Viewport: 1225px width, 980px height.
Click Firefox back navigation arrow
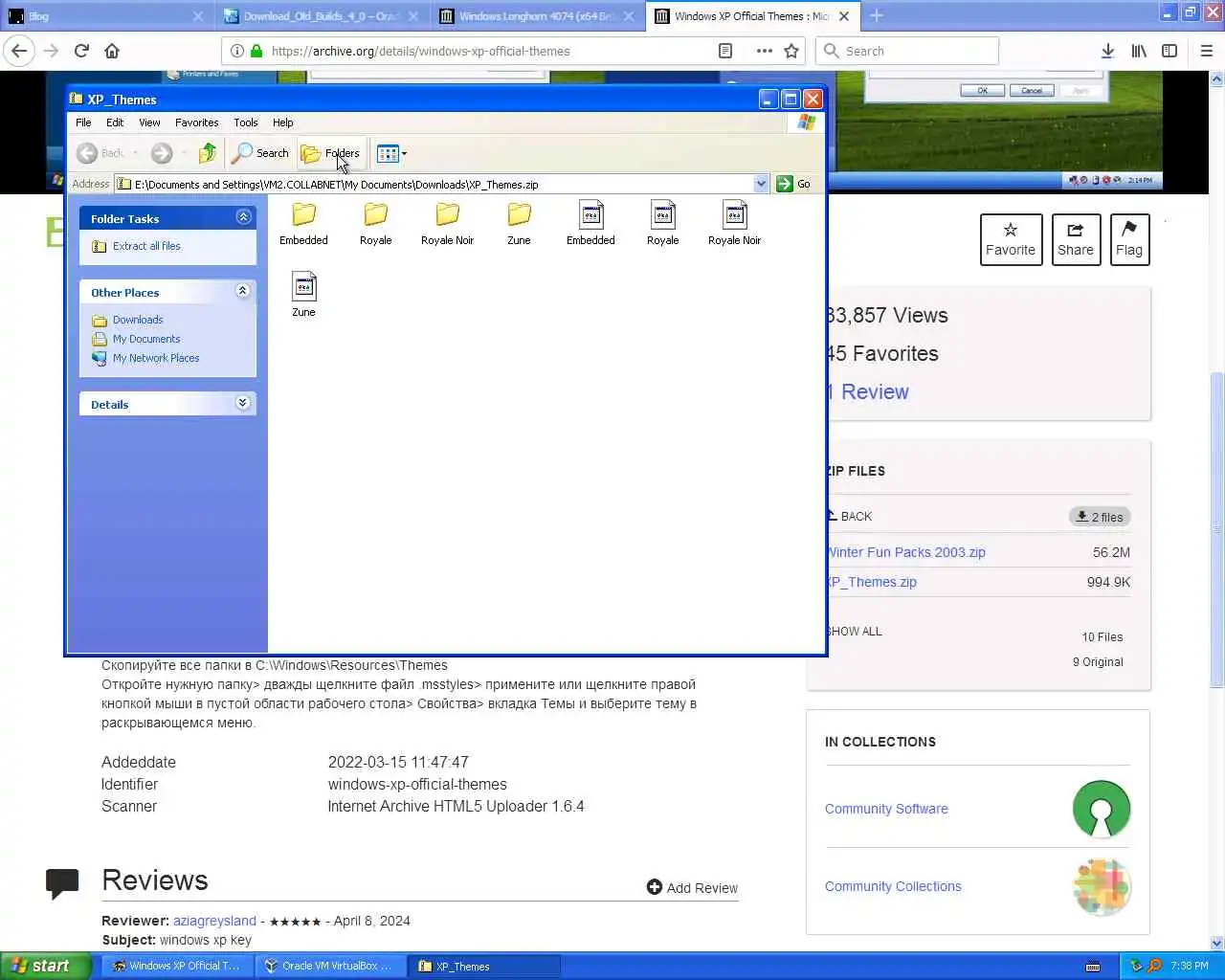pyautogui.click(x=19, y=51)
